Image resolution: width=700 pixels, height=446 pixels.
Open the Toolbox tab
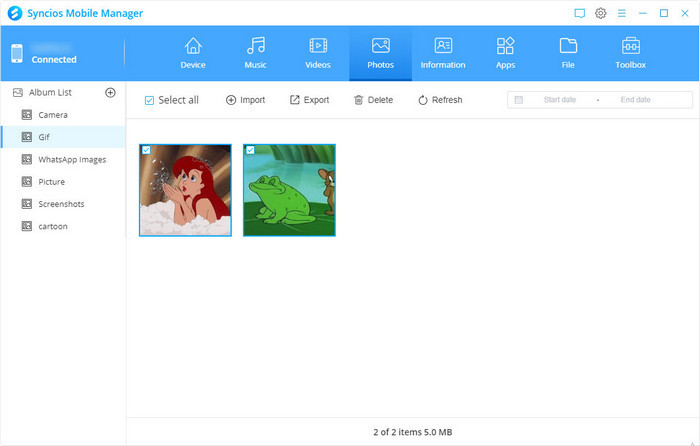(x=630, y=53)
